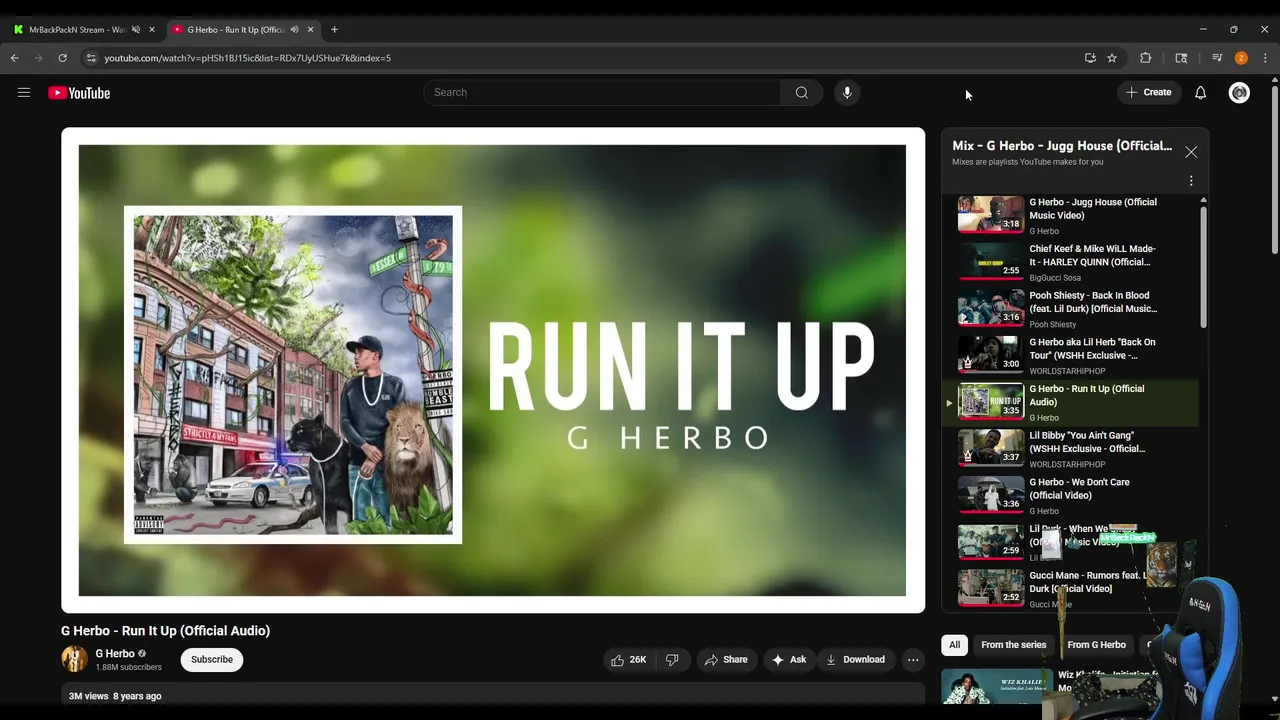1280x720 pixels.
Task: Like the video with thumbs up
Action: point(629,660)
